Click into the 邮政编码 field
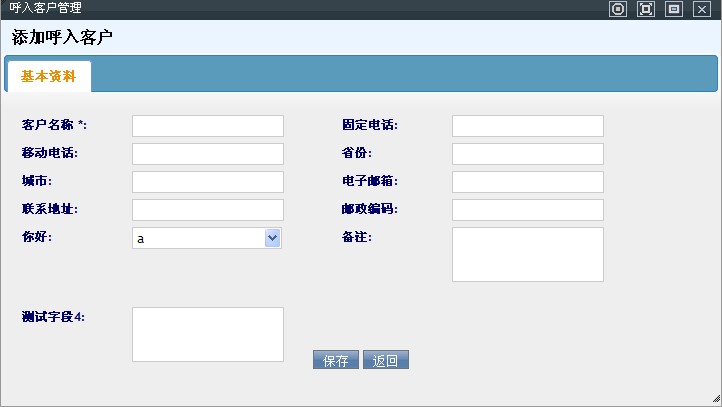 [x=528, y=210]
